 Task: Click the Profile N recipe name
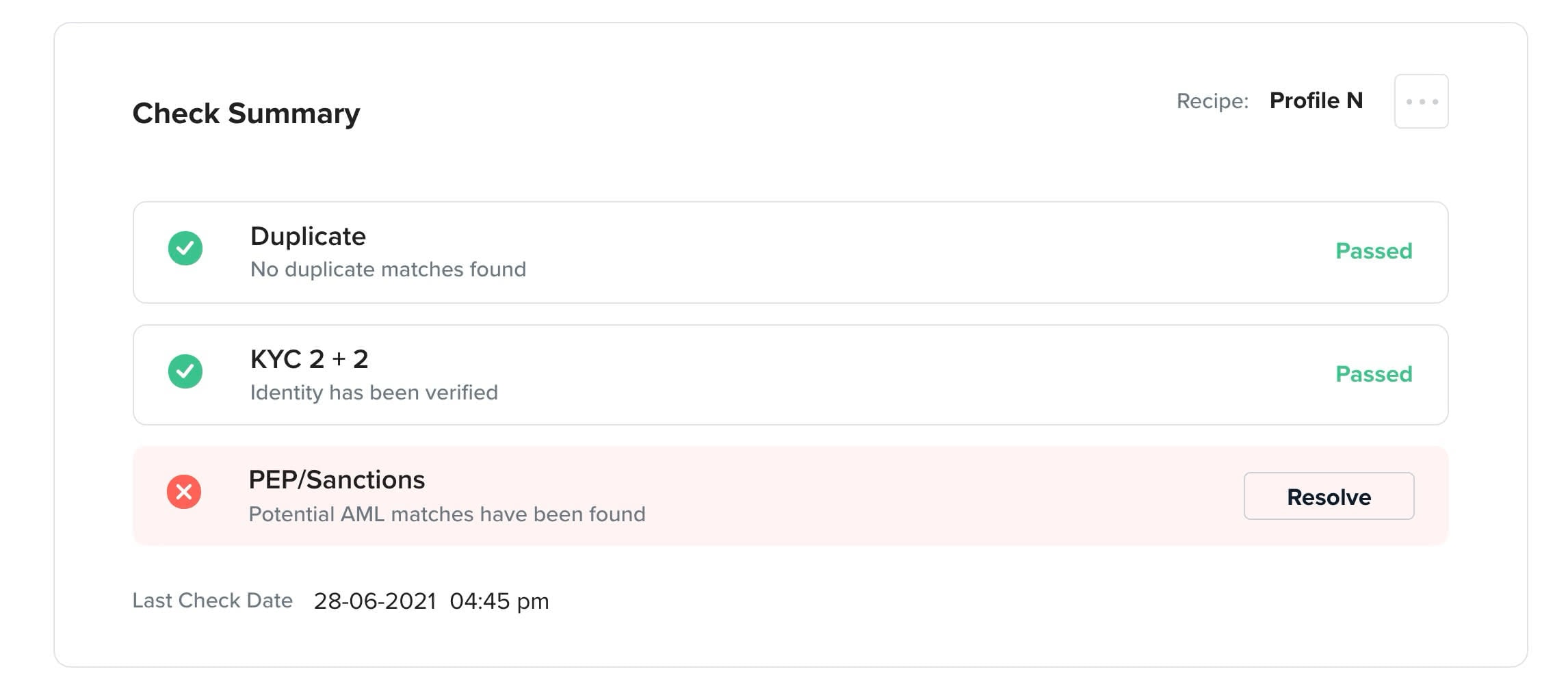[x=1316, y=101]
